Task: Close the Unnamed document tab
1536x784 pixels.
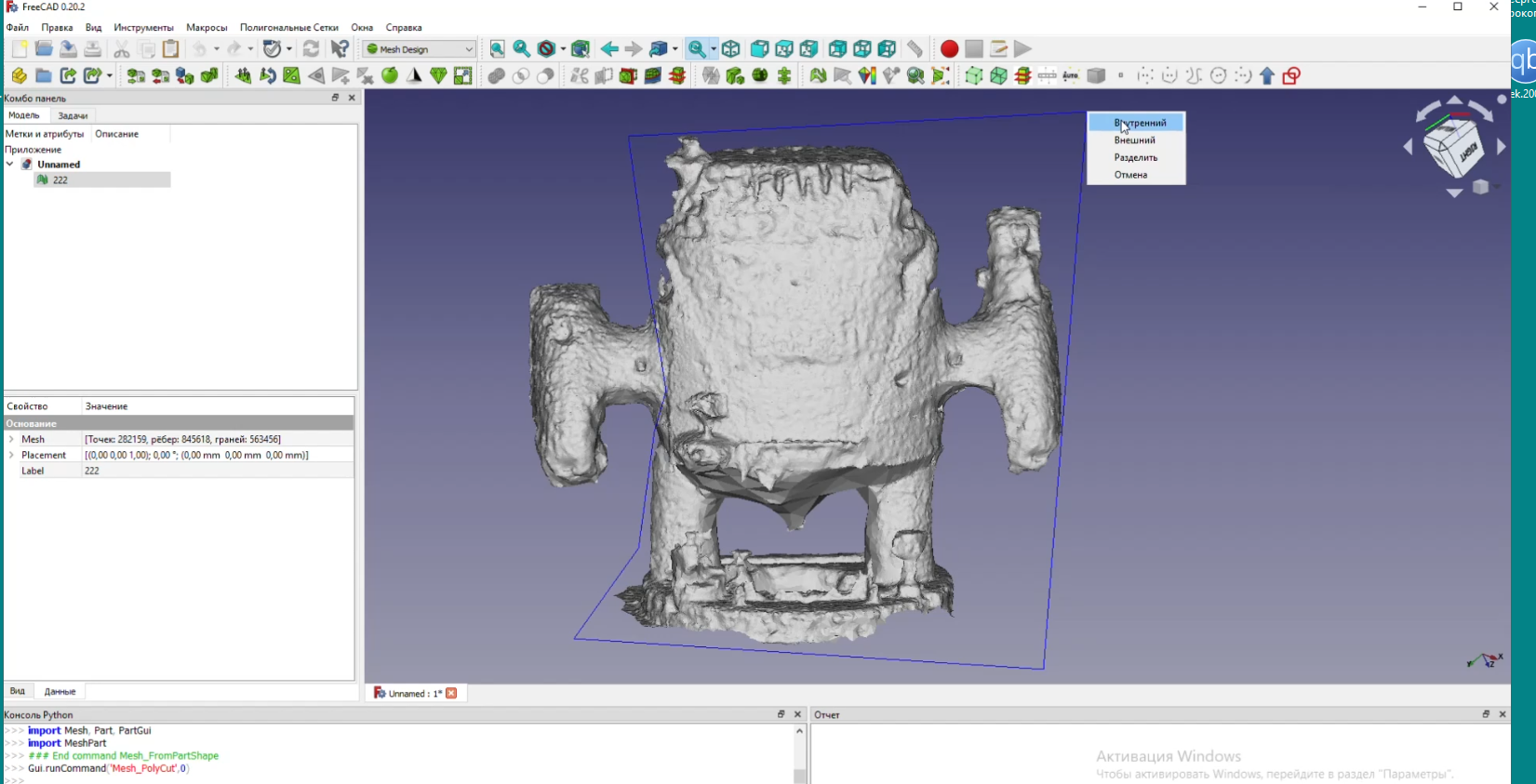Action: pyautogui.click(x=451, y=694)
